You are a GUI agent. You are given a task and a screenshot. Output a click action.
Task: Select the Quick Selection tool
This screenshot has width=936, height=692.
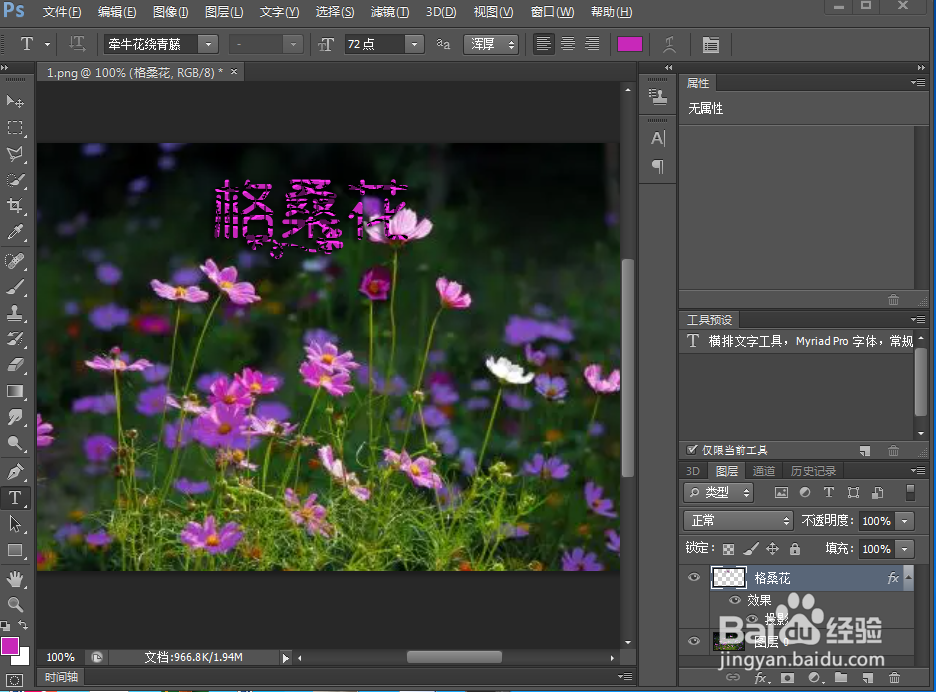pos(15,180)
